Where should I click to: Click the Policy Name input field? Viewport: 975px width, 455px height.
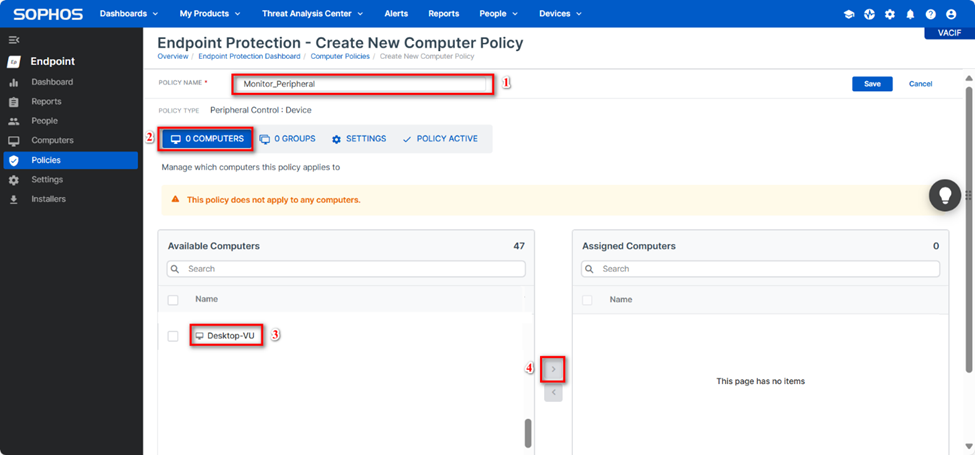tap(362, 84)
